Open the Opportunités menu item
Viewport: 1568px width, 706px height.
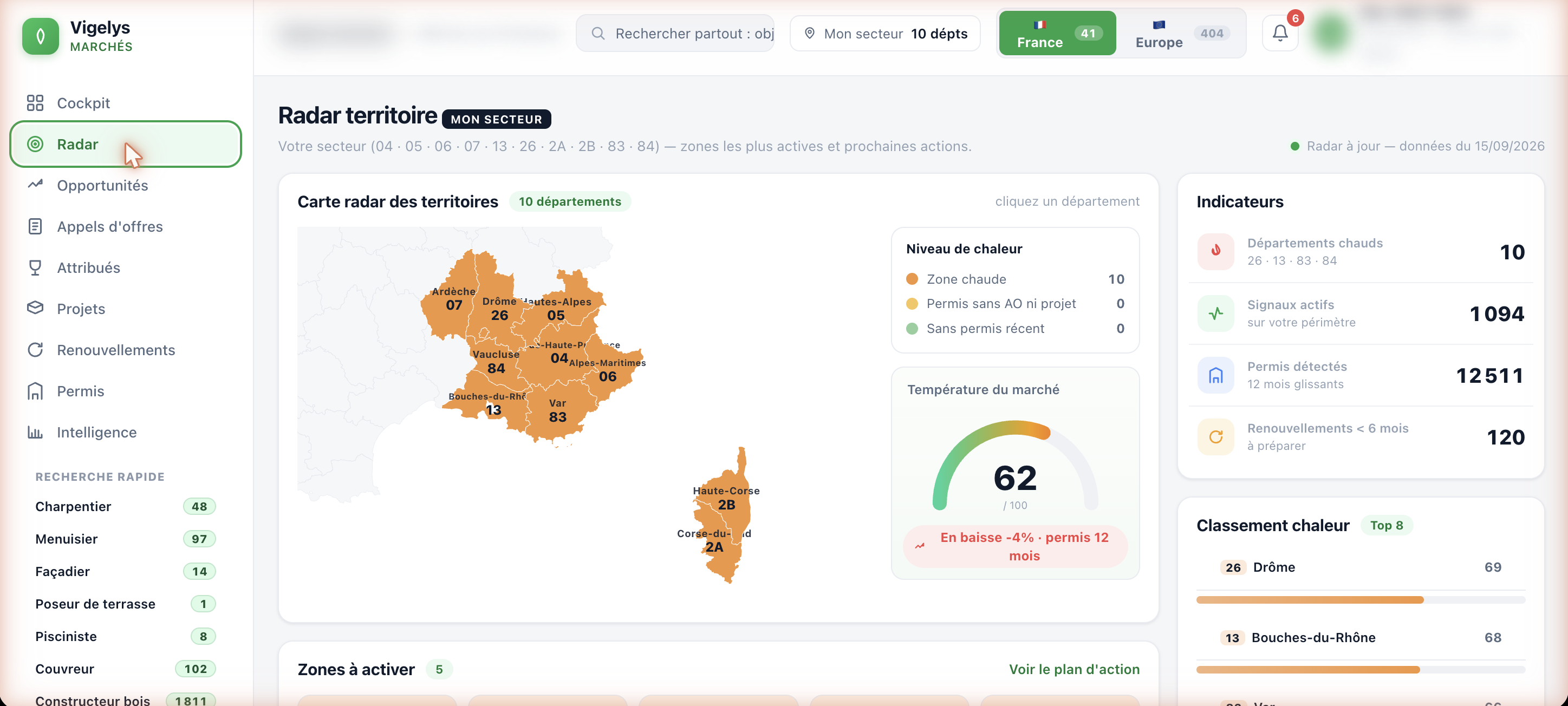(x=126, y=185)
